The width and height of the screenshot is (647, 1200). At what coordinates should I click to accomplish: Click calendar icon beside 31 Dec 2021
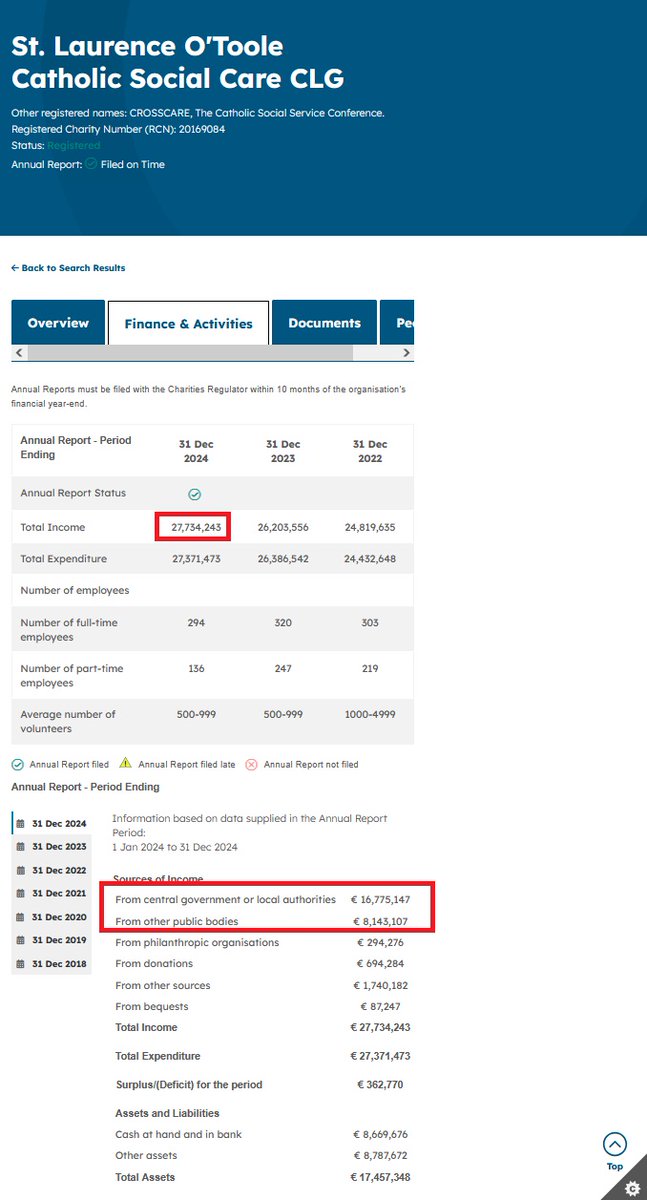coord(21,894)
